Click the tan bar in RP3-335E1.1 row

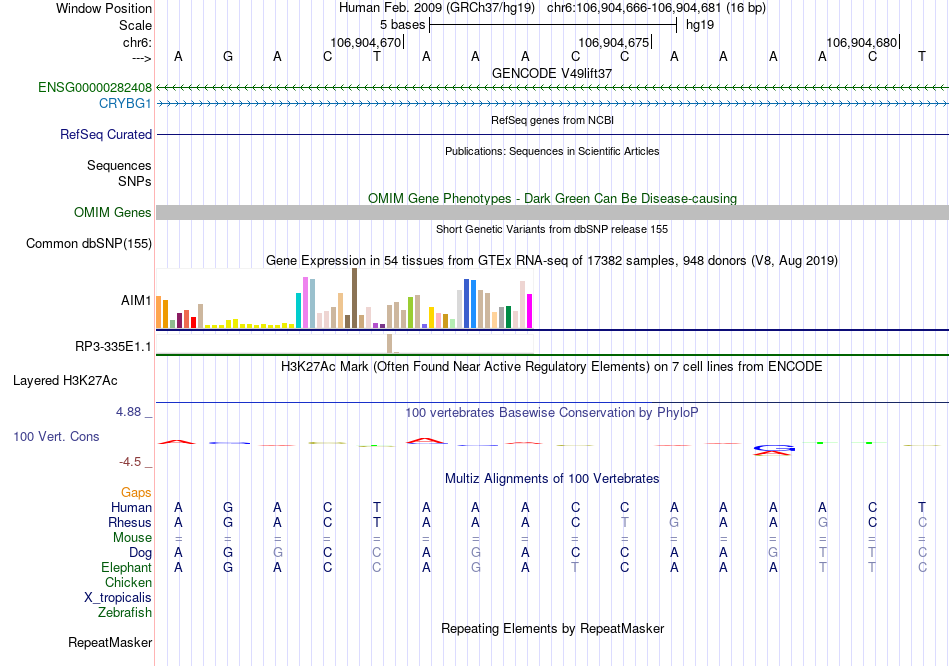click(390, 343)
